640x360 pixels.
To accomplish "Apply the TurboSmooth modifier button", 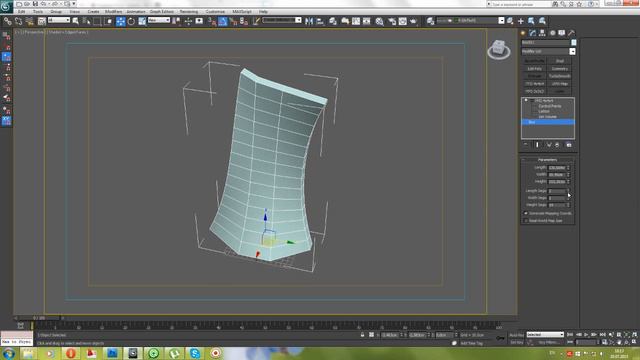I will [x=560, y=76].
